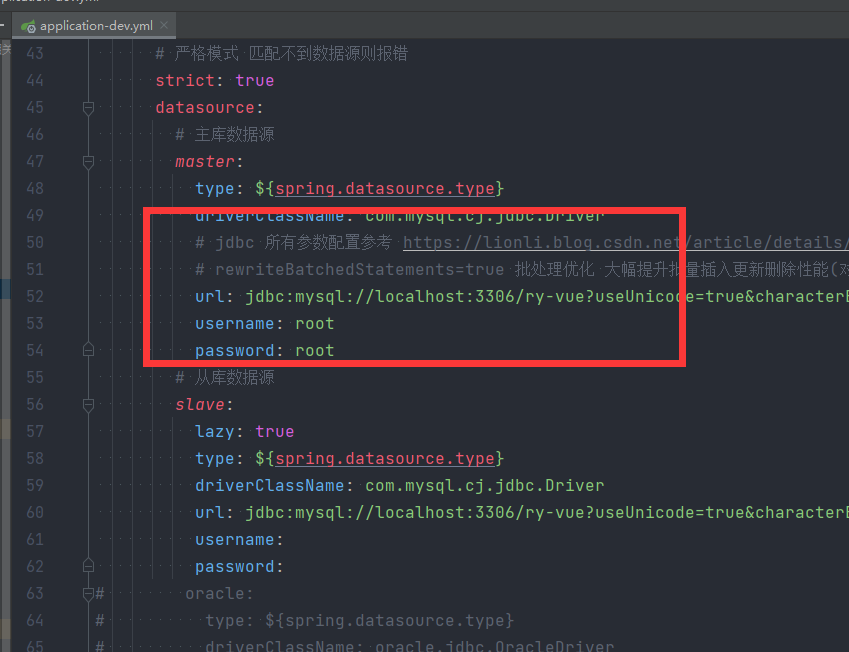Click the 'username' key on line 53
Screen dimensions: 849x652
point(234,324)
